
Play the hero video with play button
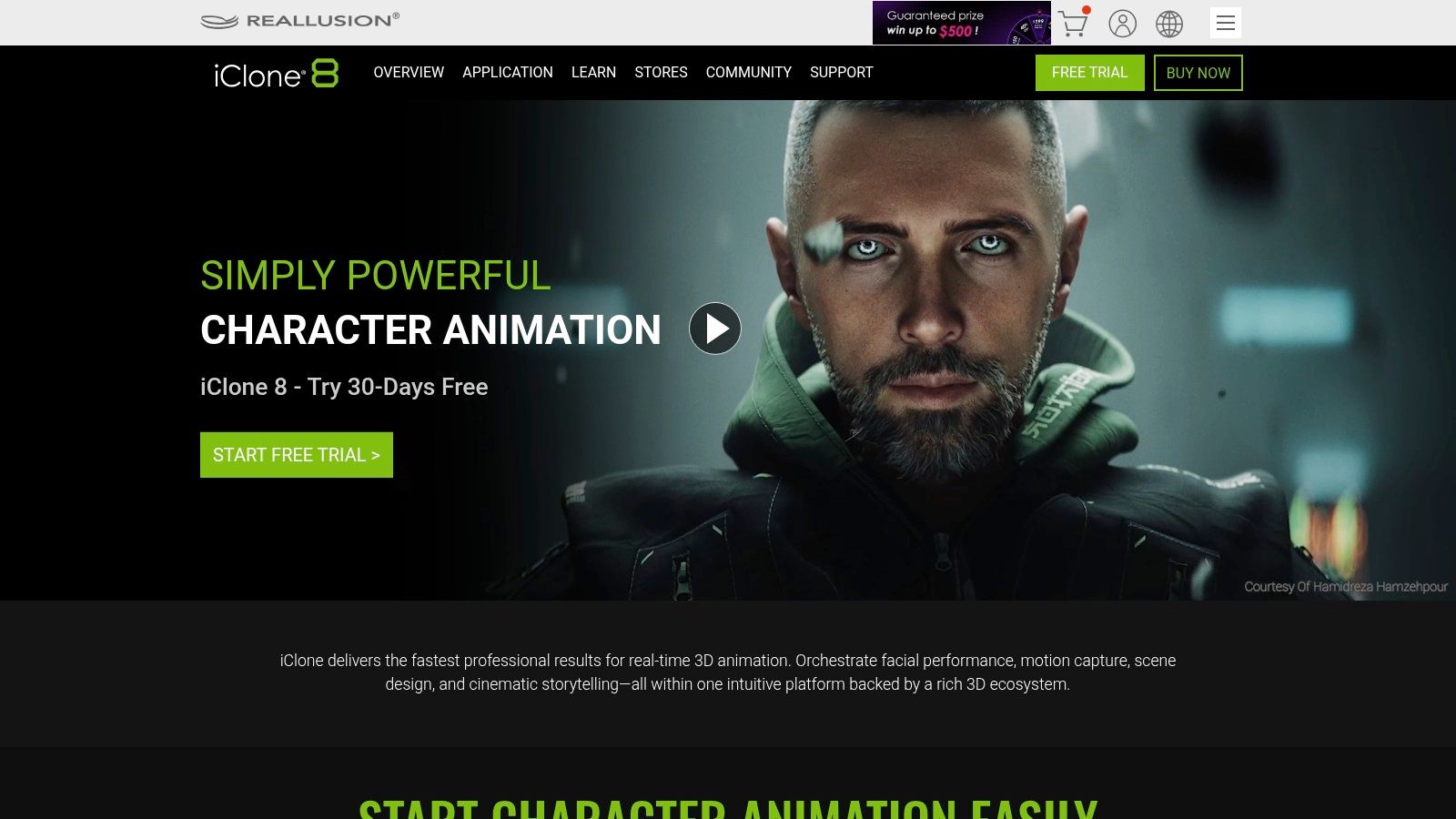[715, 329]
